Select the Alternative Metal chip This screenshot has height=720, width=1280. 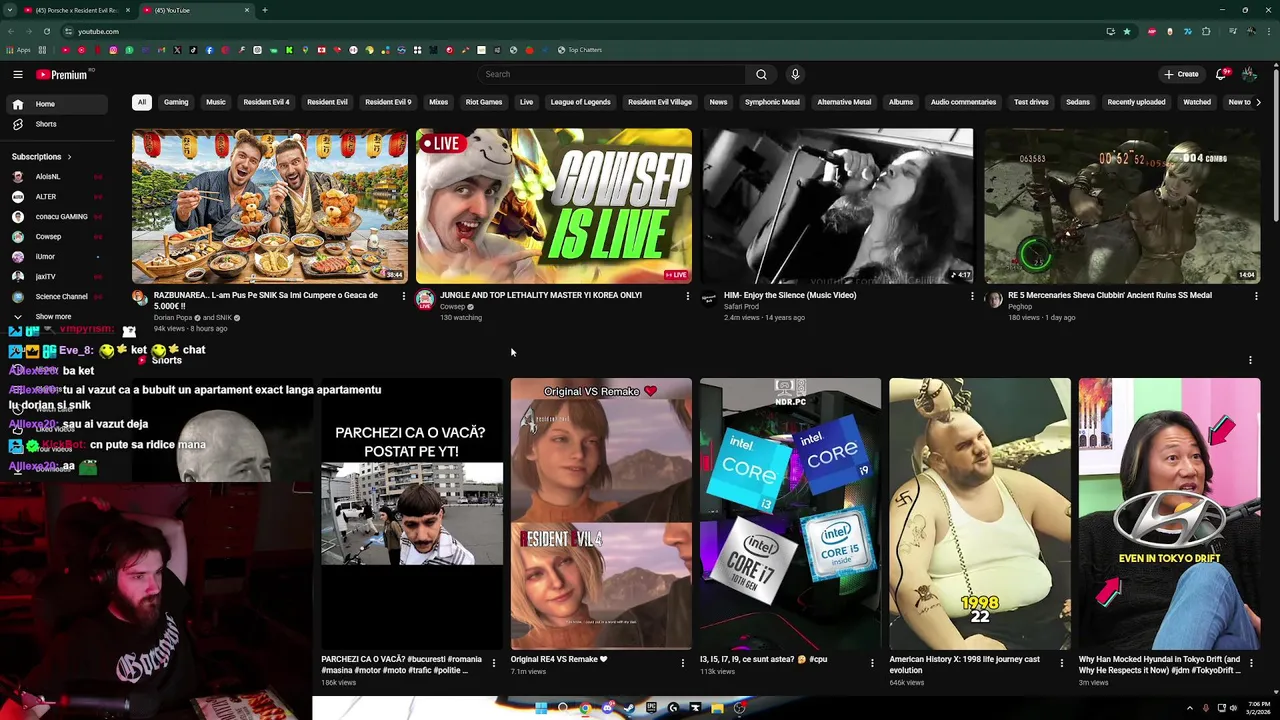[844, 102]
